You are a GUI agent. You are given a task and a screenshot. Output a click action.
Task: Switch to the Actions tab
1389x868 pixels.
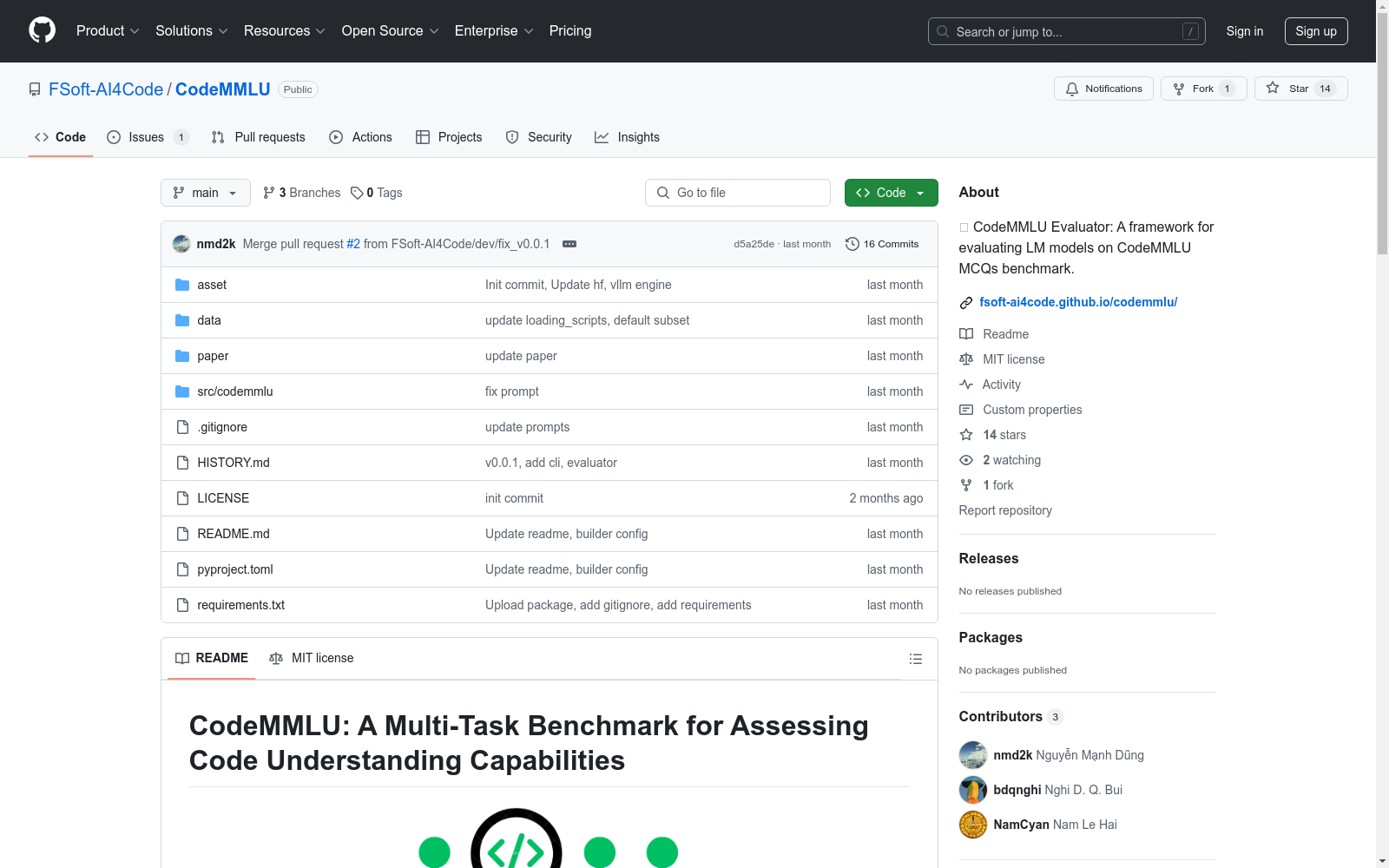361,137
